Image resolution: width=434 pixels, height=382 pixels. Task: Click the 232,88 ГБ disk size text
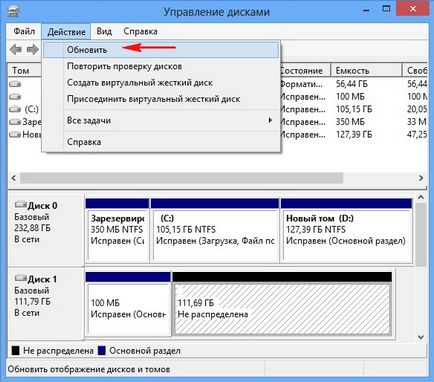tap(32, 228)
